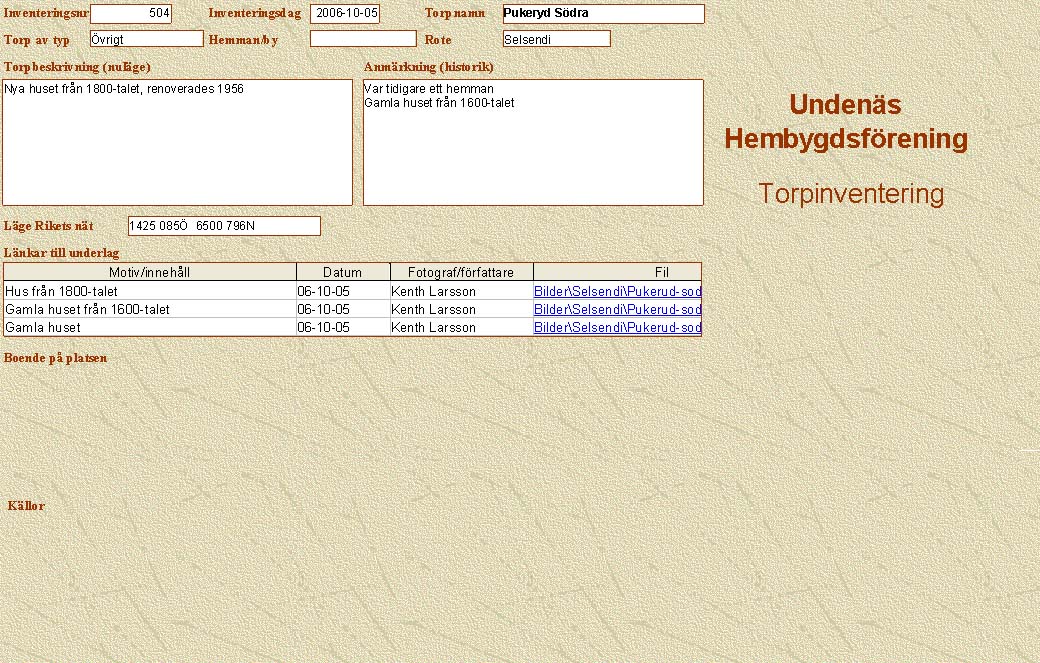Select the Rote field containing Selsendi

pyautogui.click(x=556, y=39)
